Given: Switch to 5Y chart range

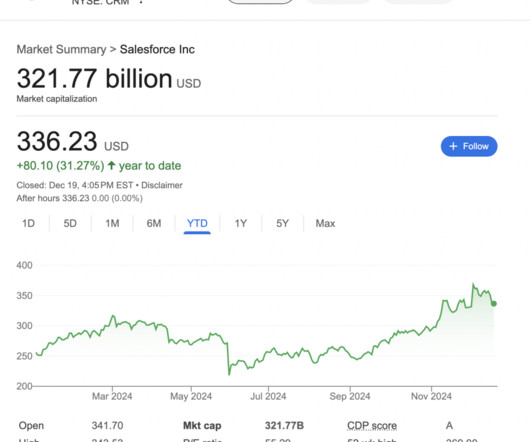Looking at the screenshot, I should click(283, 223).
